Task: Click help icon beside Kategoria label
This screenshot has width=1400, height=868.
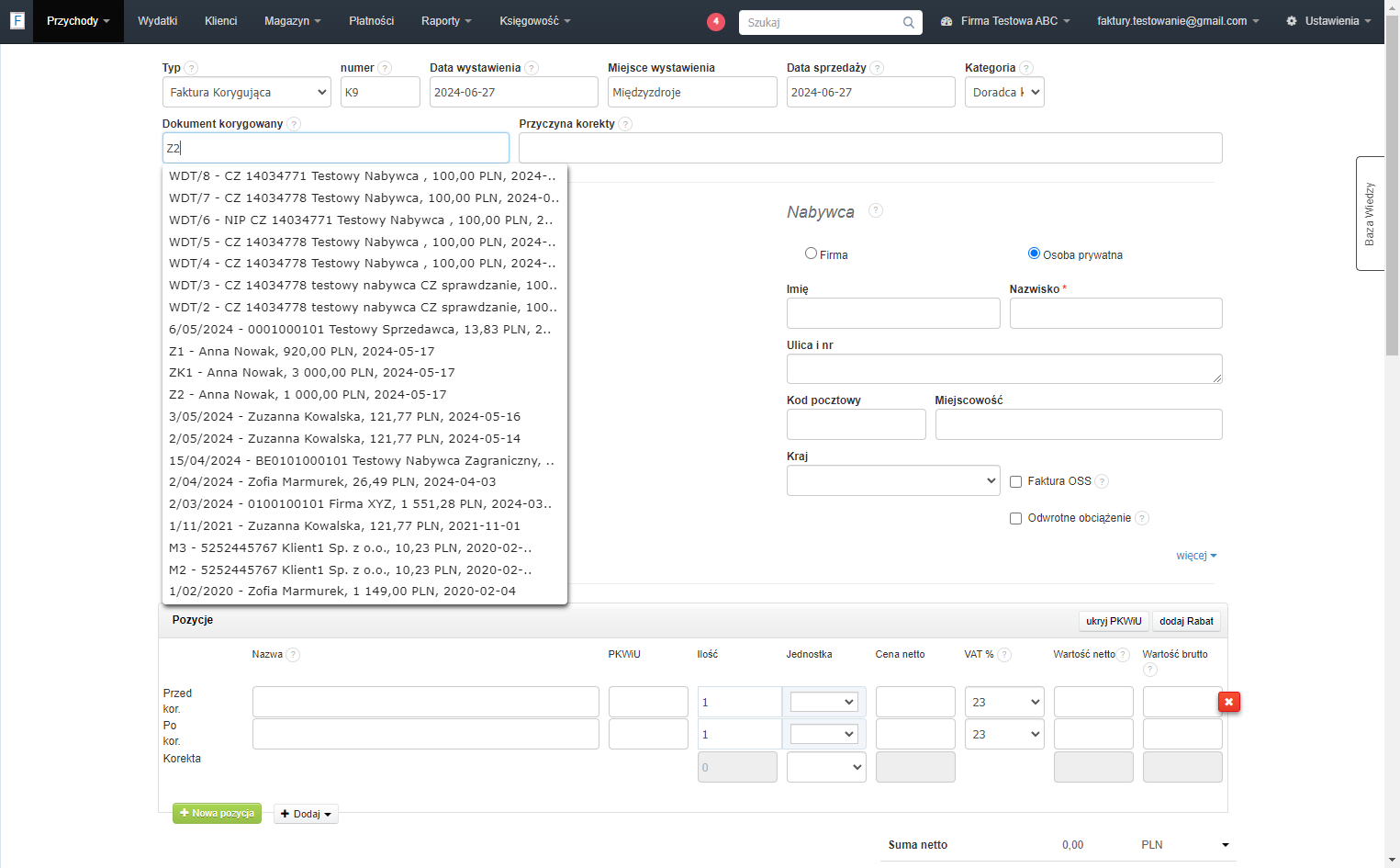Action: (1026, 68)
